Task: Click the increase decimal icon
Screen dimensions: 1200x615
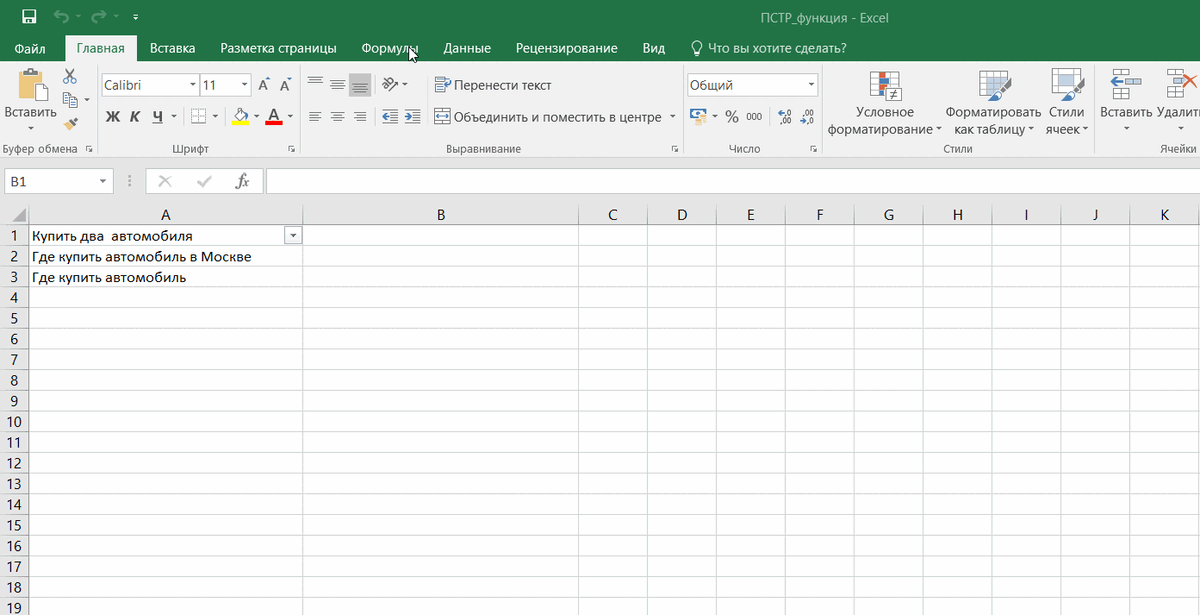Action: pyautogui.click(x=785, y=117)
